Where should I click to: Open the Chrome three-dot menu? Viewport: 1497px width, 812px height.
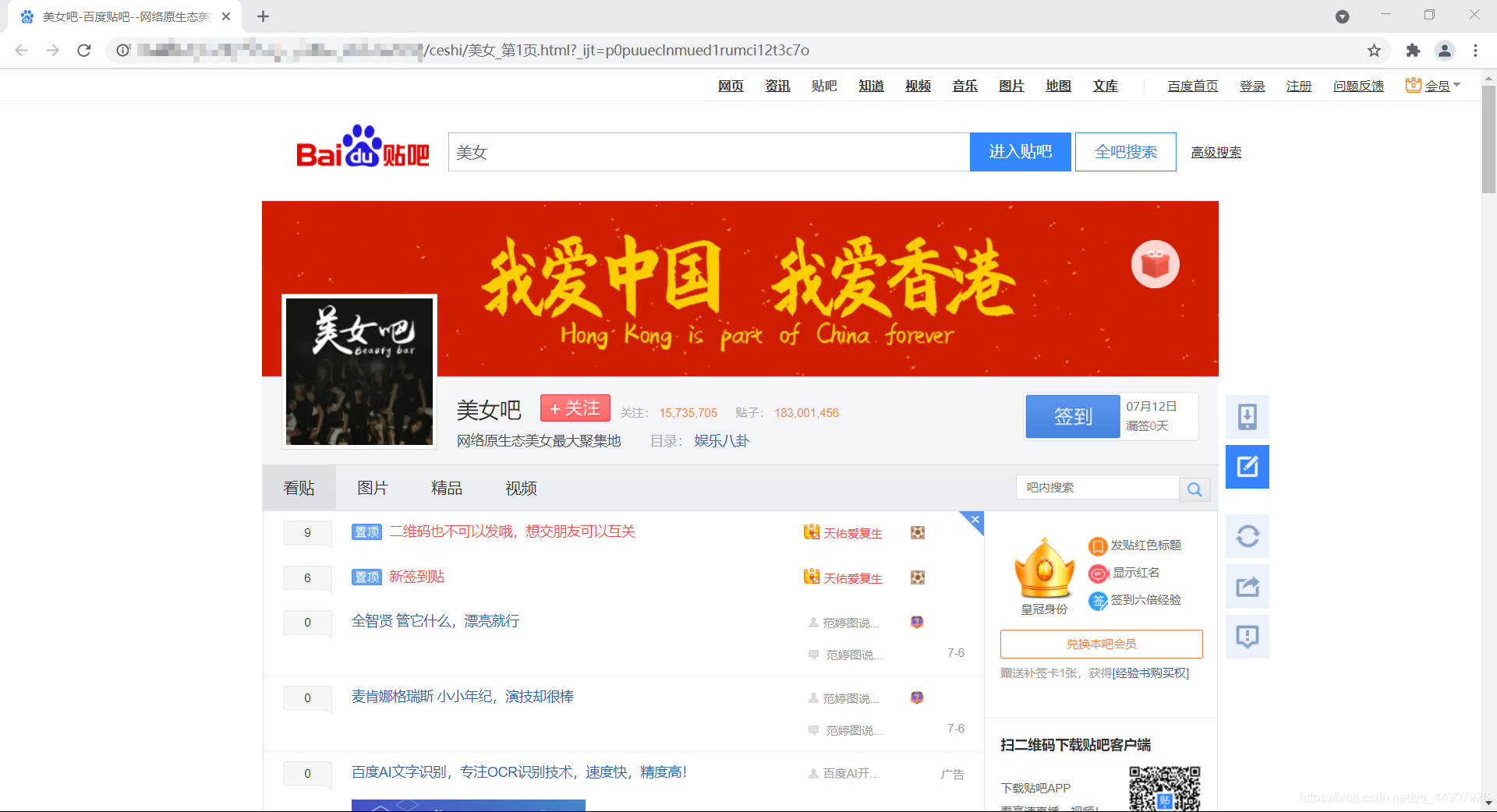1475,51
